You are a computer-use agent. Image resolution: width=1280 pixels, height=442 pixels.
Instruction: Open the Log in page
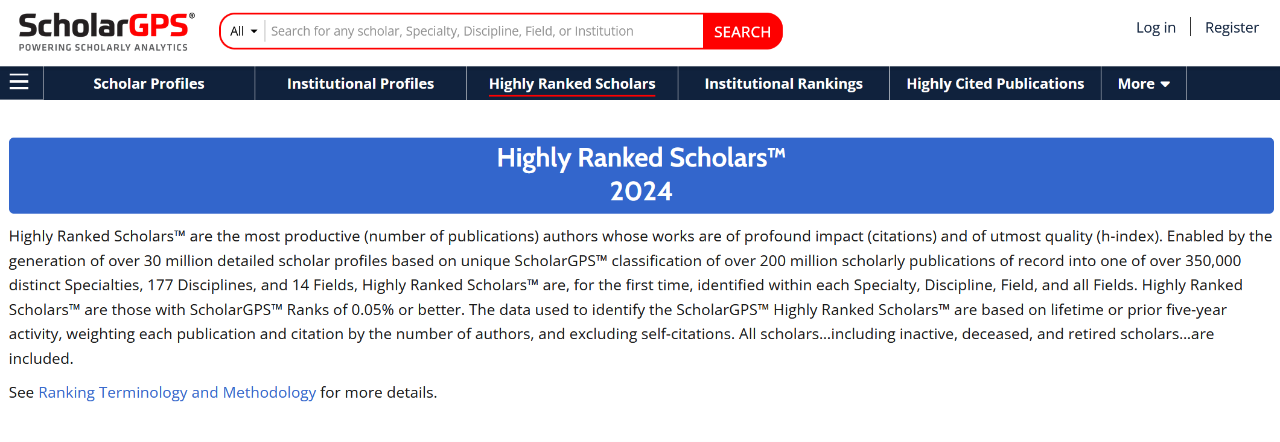coord(1155,27)
